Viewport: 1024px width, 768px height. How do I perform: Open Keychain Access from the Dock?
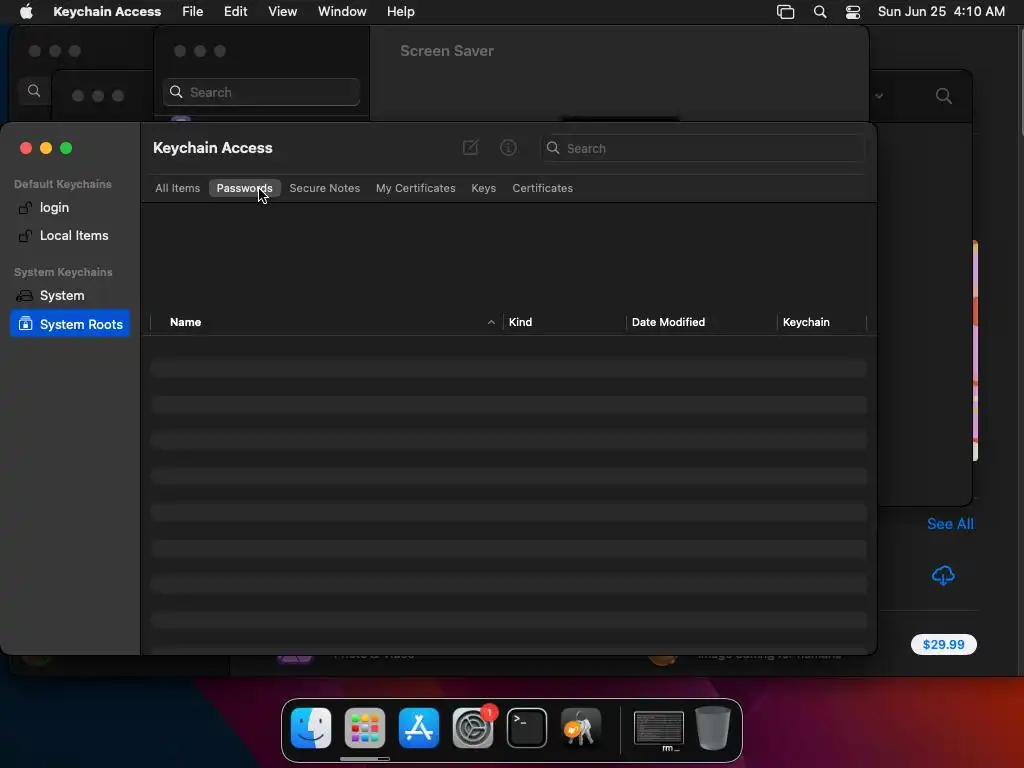(581, 728)
